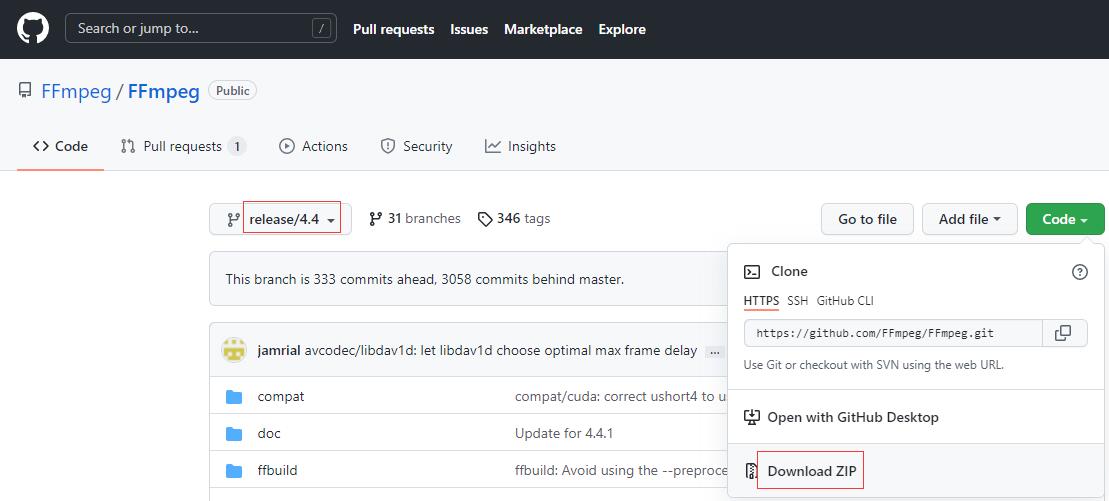Open Issues in top navigation
Viewport: 1109px width, 501px height.
click(469, 29)
